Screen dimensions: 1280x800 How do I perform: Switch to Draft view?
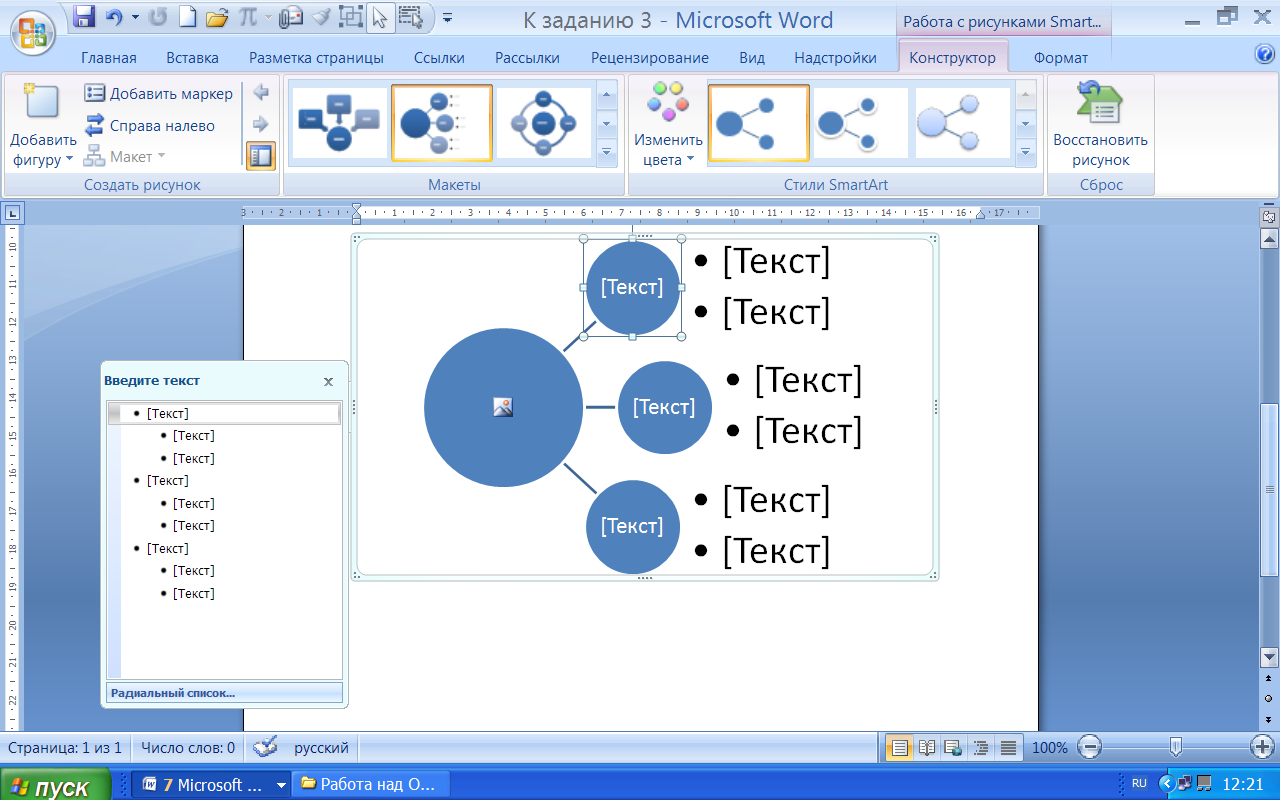pyautogui.click(x=1008, y=747)
